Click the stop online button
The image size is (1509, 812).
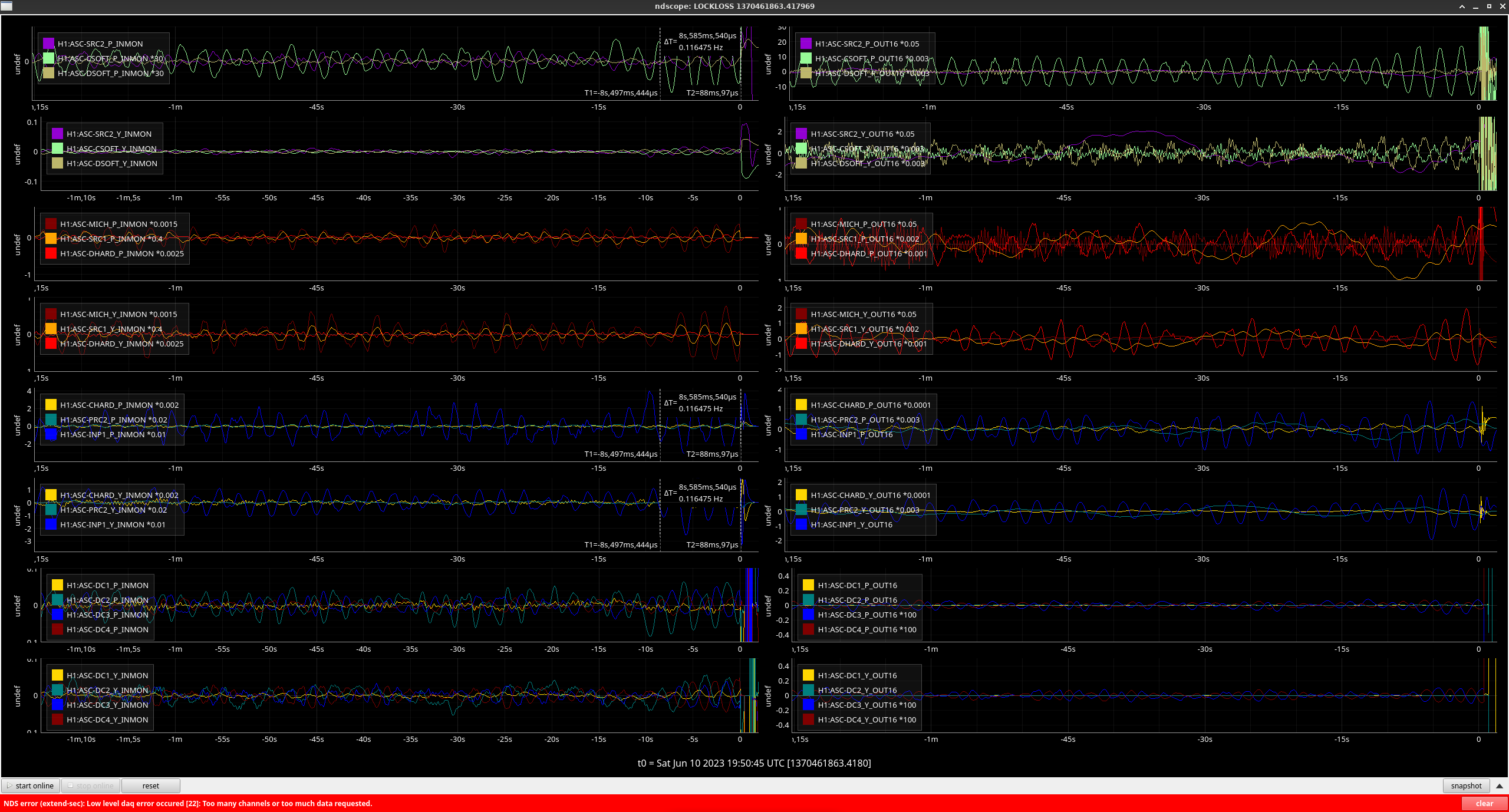point(90,785)
